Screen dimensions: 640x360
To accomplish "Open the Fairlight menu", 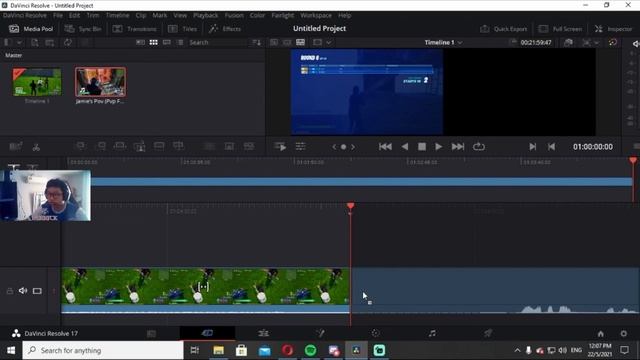I will point(283,15).
